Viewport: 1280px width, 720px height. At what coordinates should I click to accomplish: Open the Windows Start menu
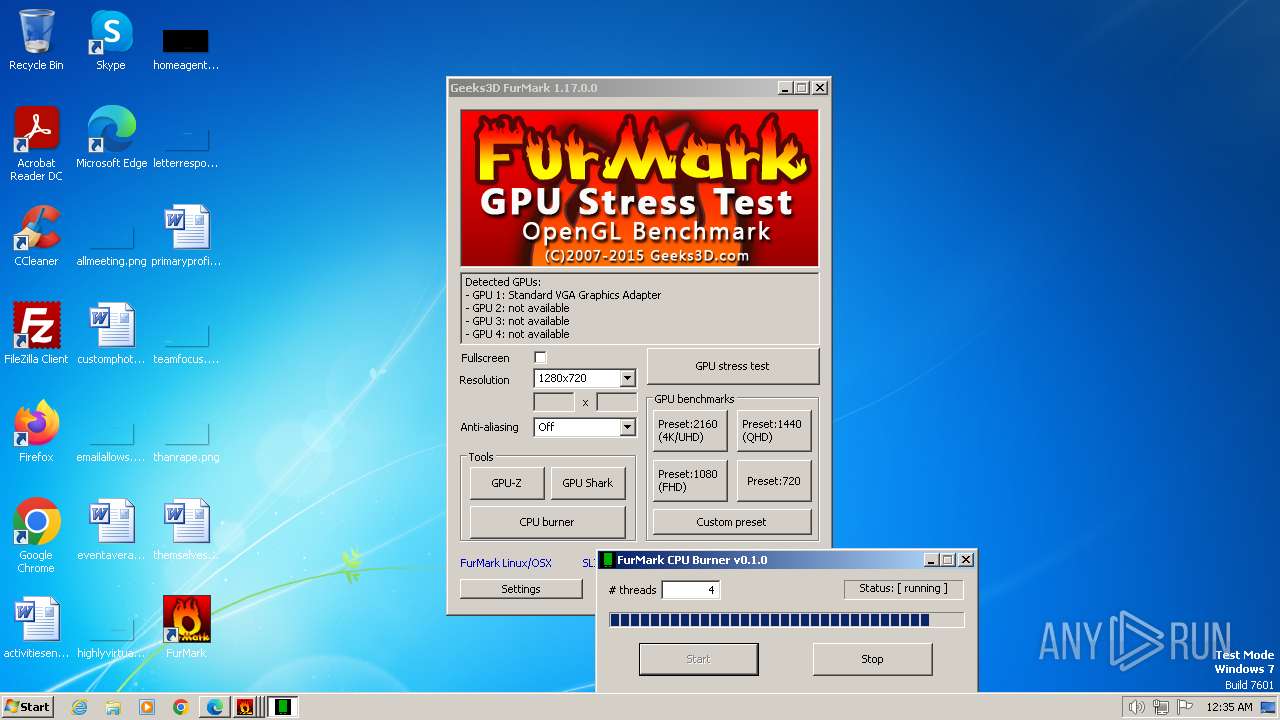[28, 707]
